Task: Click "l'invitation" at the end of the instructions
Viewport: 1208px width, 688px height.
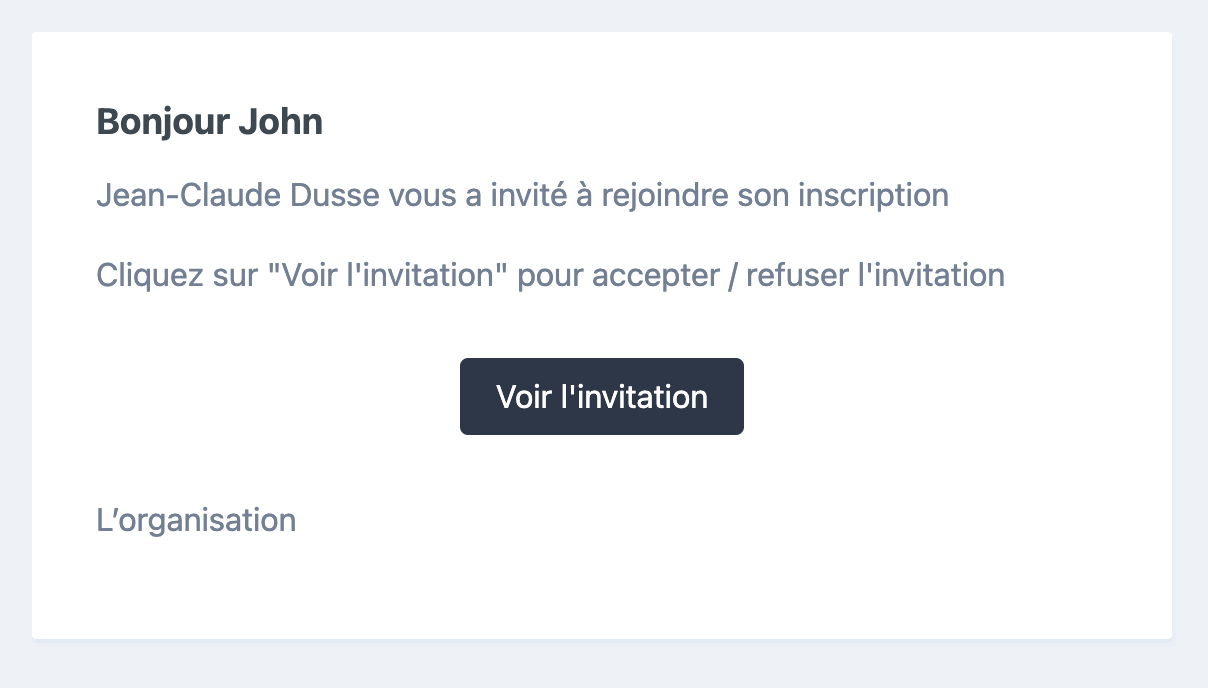Action: (x=932, y=274)
